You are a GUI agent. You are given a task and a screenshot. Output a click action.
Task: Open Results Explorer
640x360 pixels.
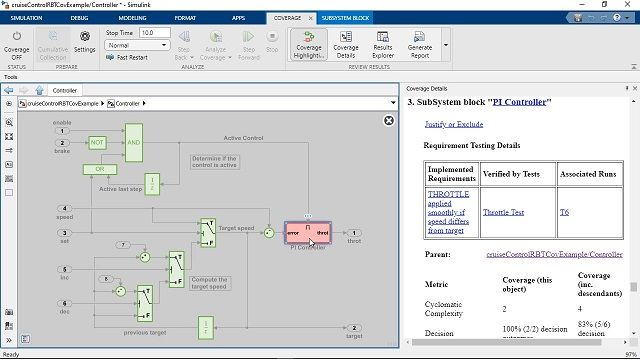(383, 45)
